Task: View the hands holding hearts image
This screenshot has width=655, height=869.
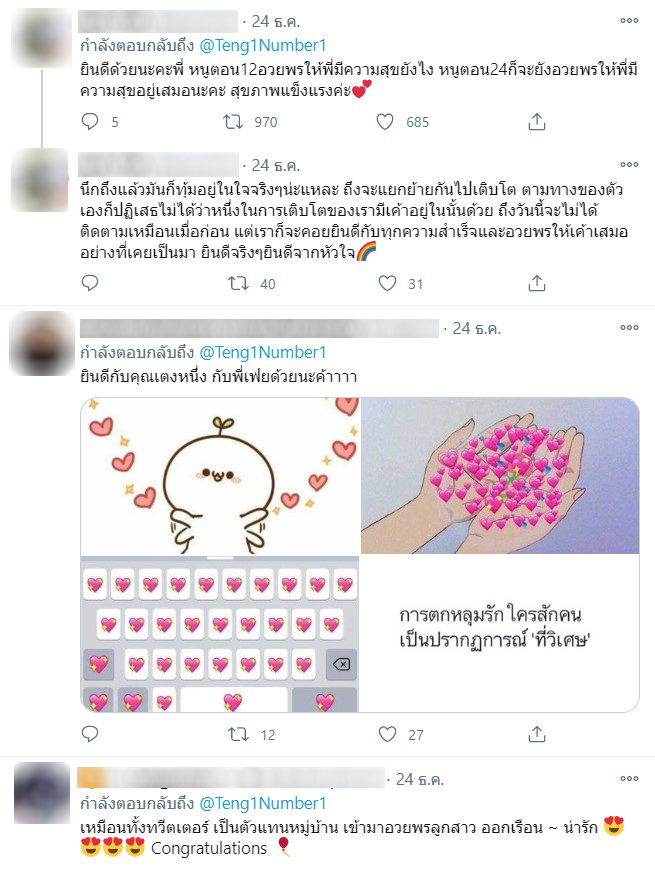Action: pyautogui.click(x=500, y=476)
